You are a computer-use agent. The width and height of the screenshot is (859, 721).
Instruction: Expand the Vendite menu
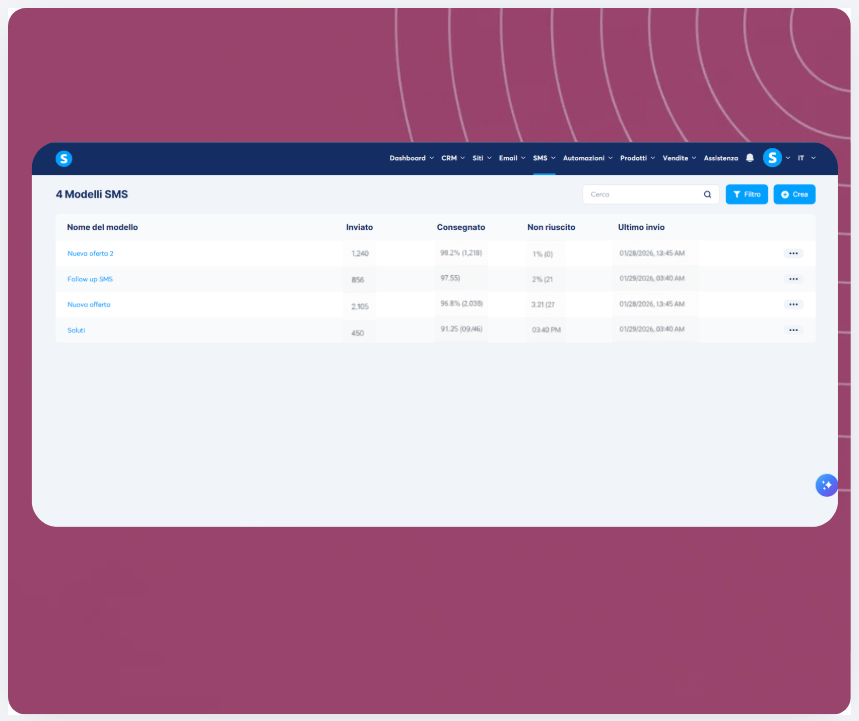pyautogui.click(x=679, y=158)
